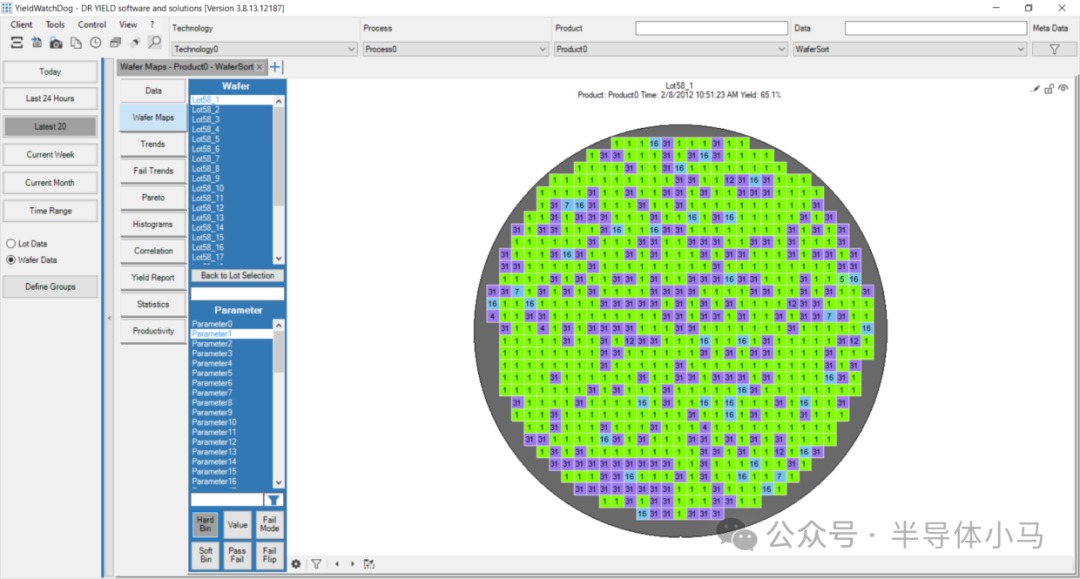Select Parameter12 in the parameter list
Screen dimensions: 1080x579
click(231, 442)
